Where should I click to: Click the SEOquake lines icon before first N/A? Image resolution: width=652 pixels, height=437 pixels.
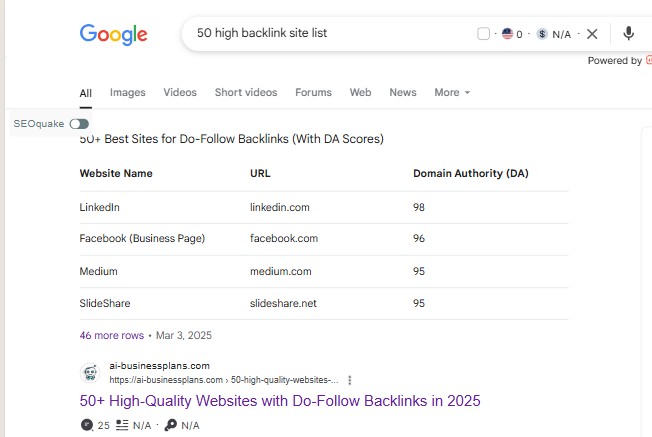coord(122,425)
